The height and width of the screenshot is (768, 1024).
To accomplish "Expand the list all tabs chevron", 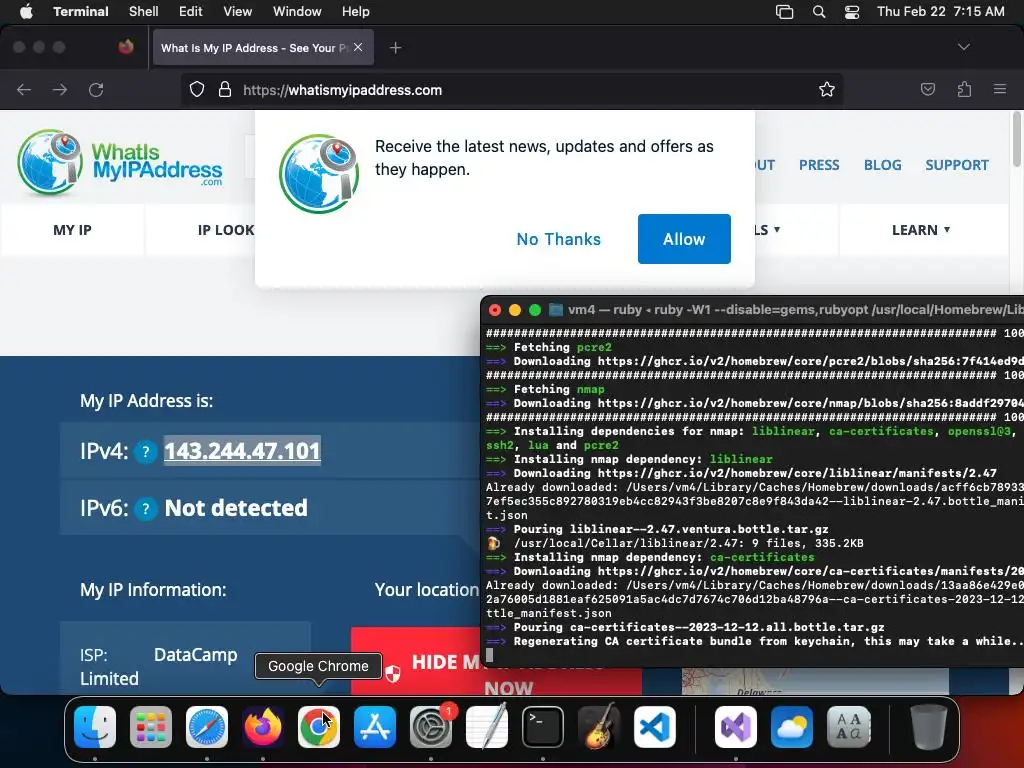I will (963, 47).
